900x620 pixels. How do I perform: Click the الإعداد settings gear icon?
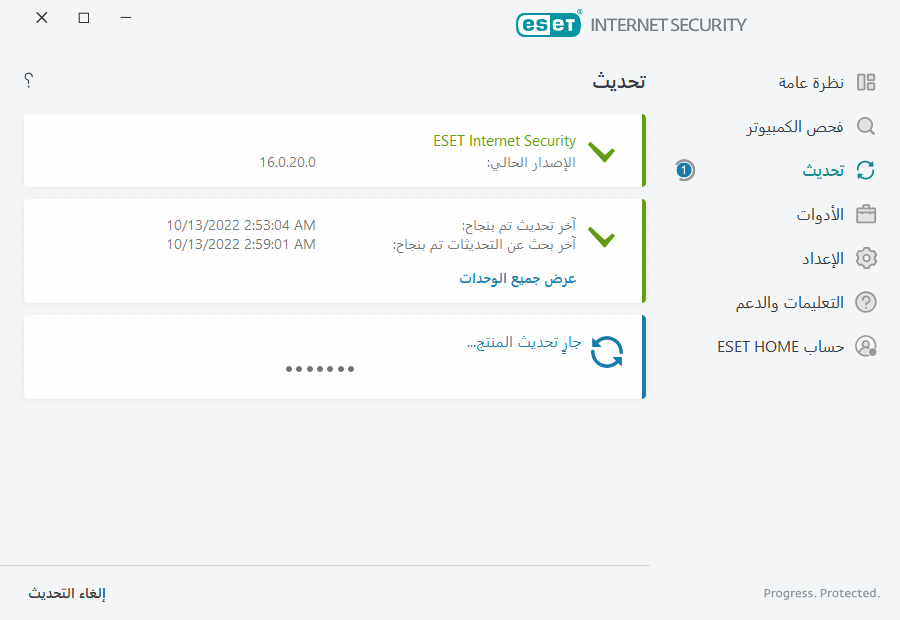[866, 258]
